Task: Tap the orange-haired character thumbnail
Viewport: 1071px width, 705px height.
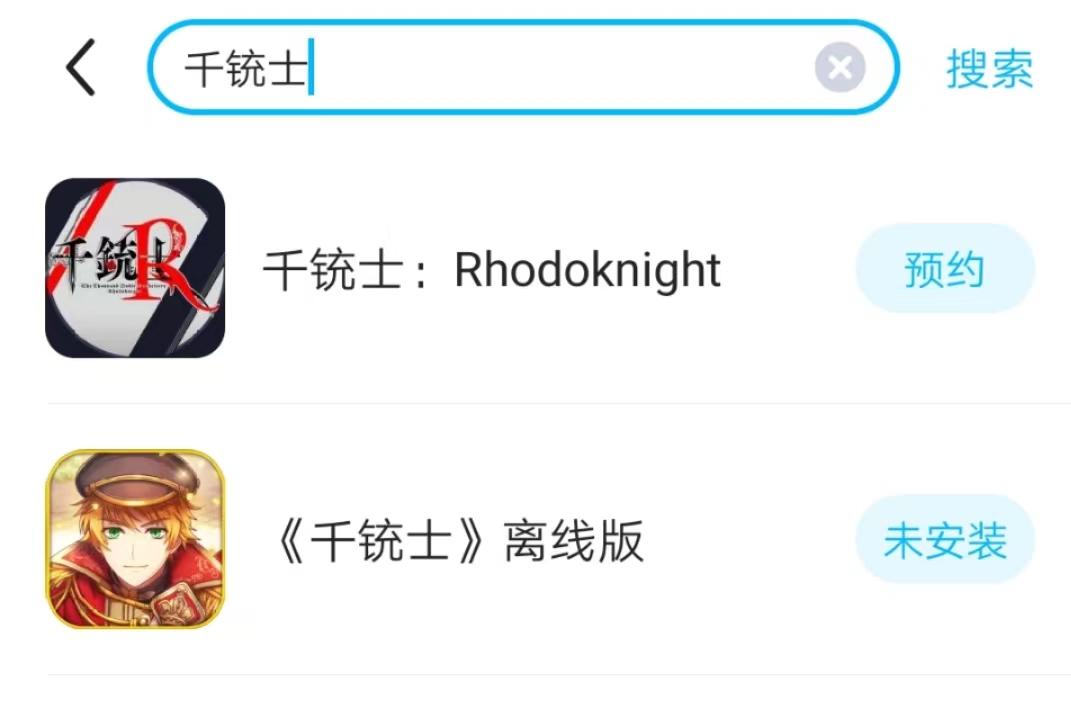Action: (135, 539)
